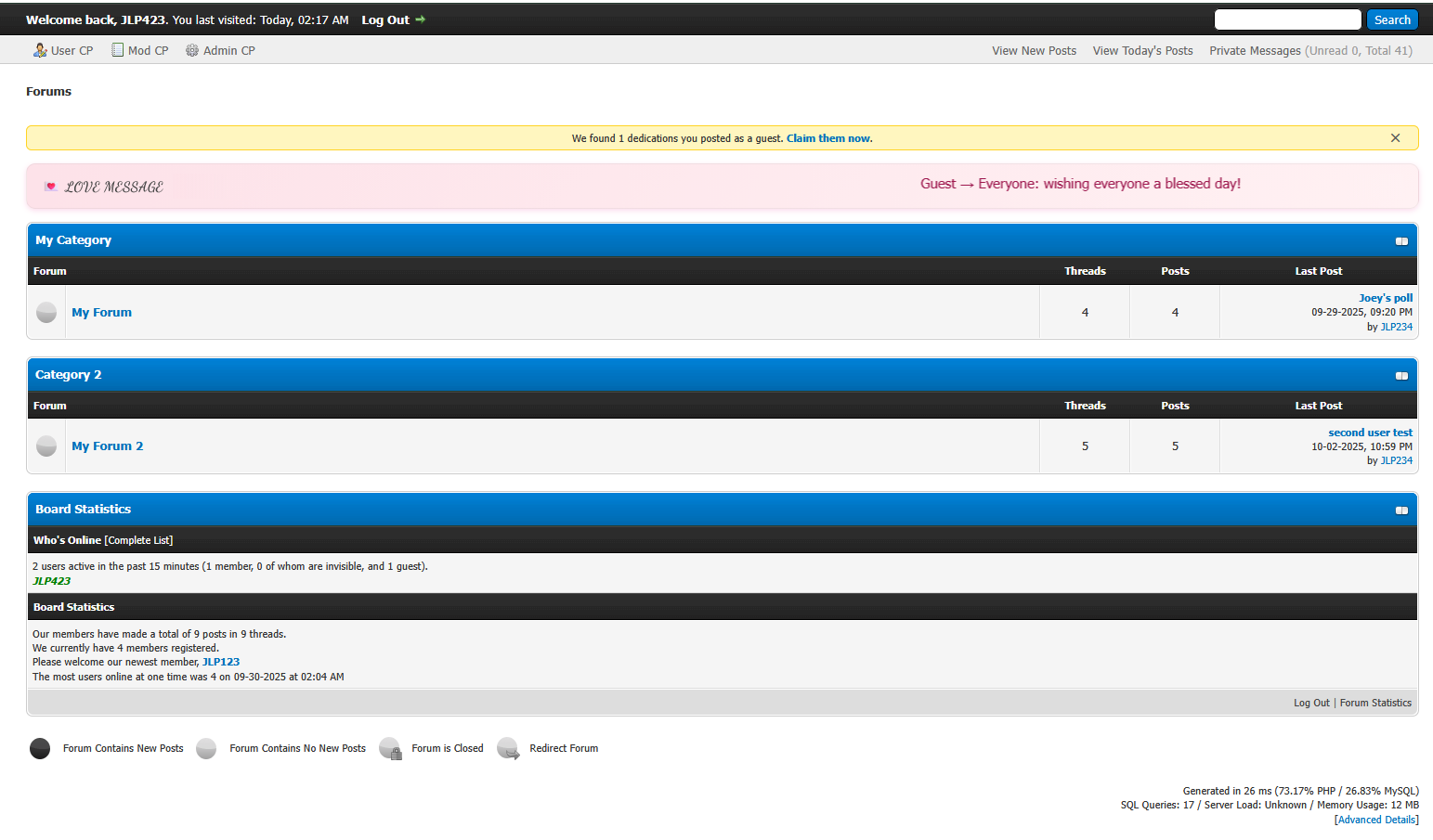
Task: Dismiss the guest dedications notice
Action: [x=1395, y=138]
